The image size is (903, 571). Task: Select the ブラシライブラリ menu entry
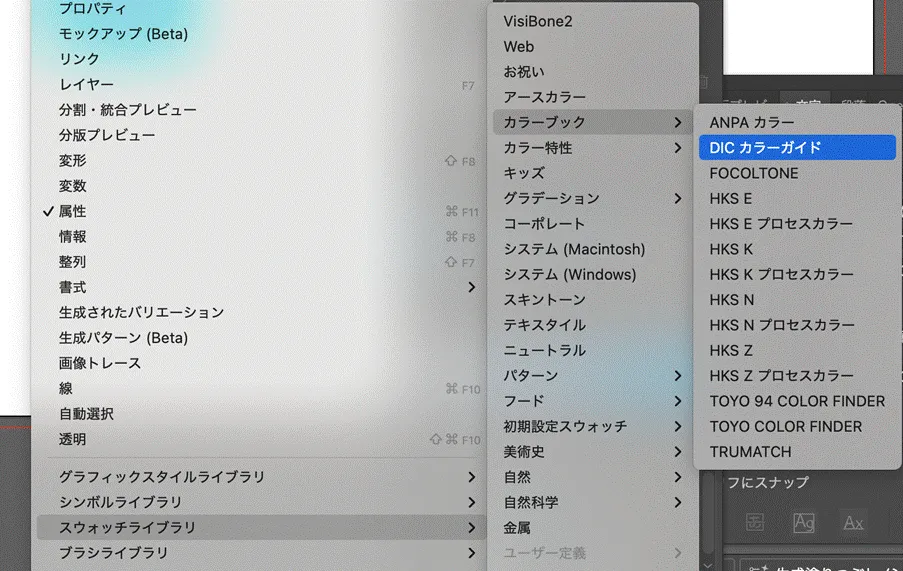(113, 552)
